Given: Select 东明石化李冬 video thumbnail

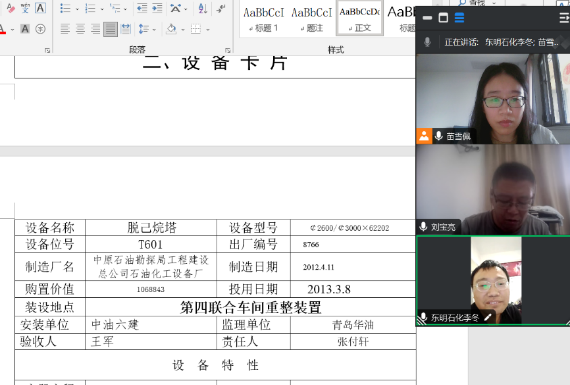Looking at the screenshot, I should click(493, 280).
